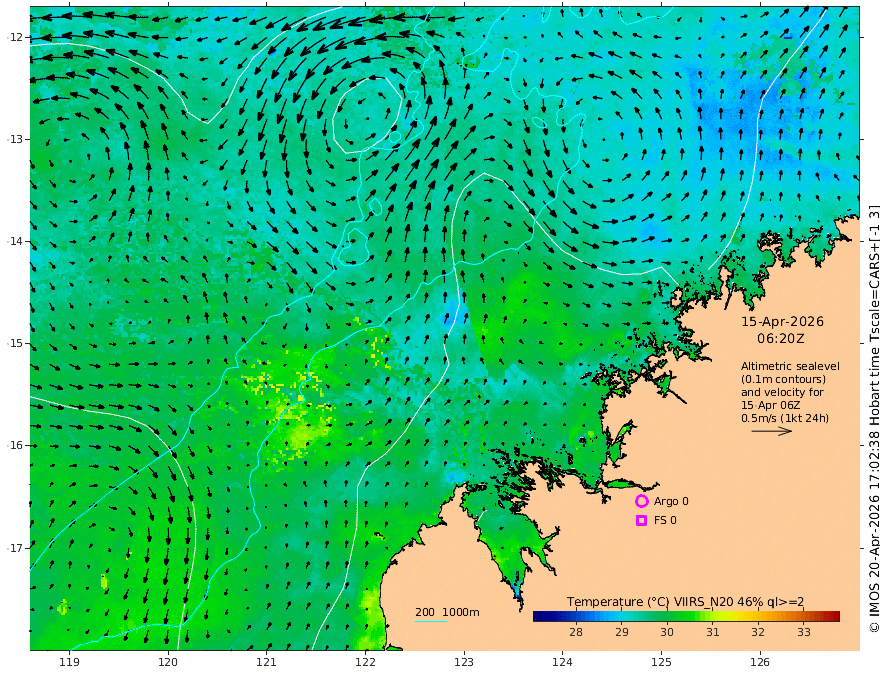
Task: Click longitude label 119 on bottom axis
Action: click(x=70, y=662)
